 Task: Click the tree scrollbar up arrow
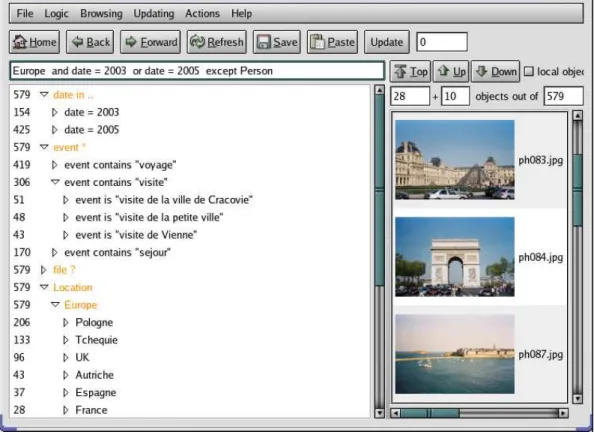click(379, 90)
